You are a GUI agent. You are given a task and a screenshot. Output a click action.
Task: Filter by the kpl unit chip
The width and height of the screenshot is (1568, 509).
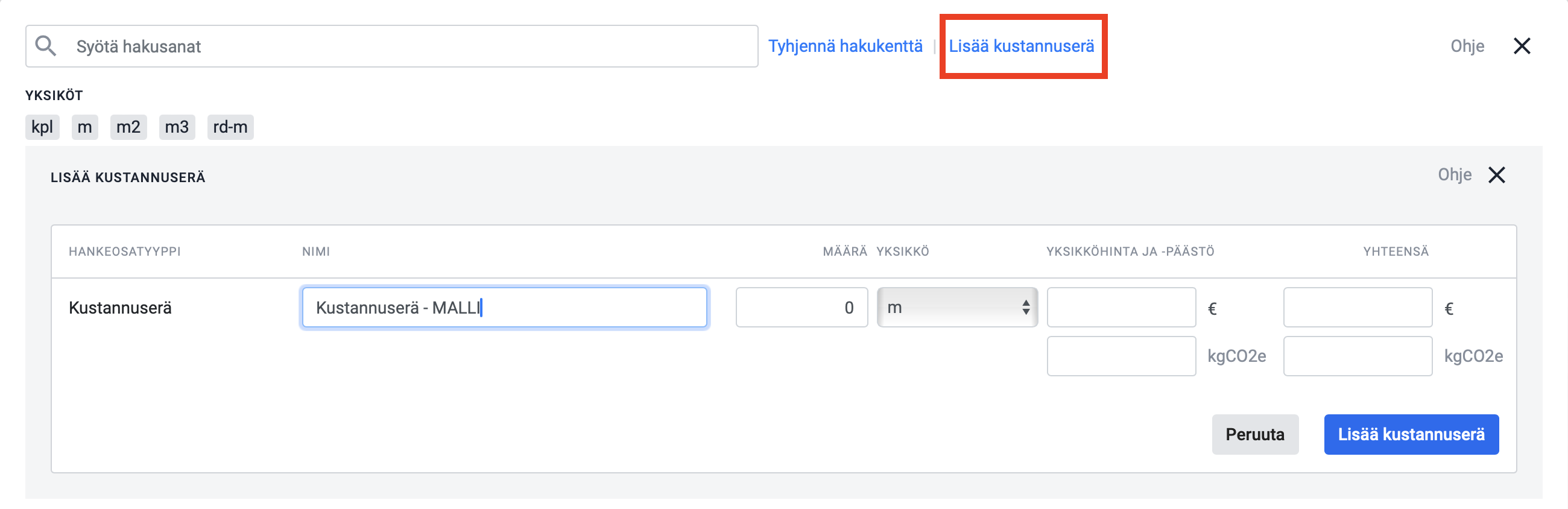point(42,127)
